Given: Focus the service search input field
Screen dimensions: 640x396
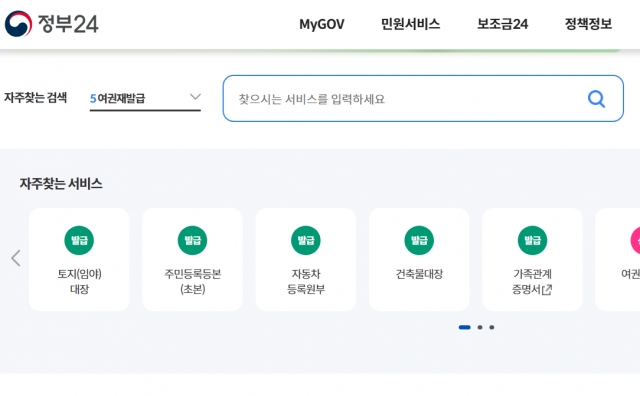Looking at the screenshot, I should 423,98.
